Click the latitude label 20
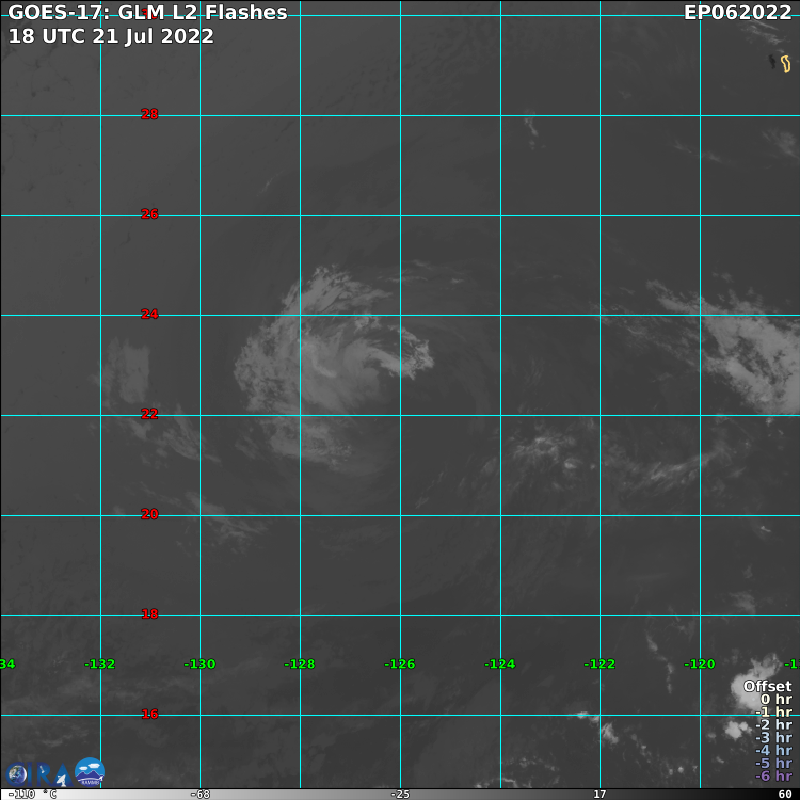Image resolution: width=800 pixels, height=800 pixels. 149,514
